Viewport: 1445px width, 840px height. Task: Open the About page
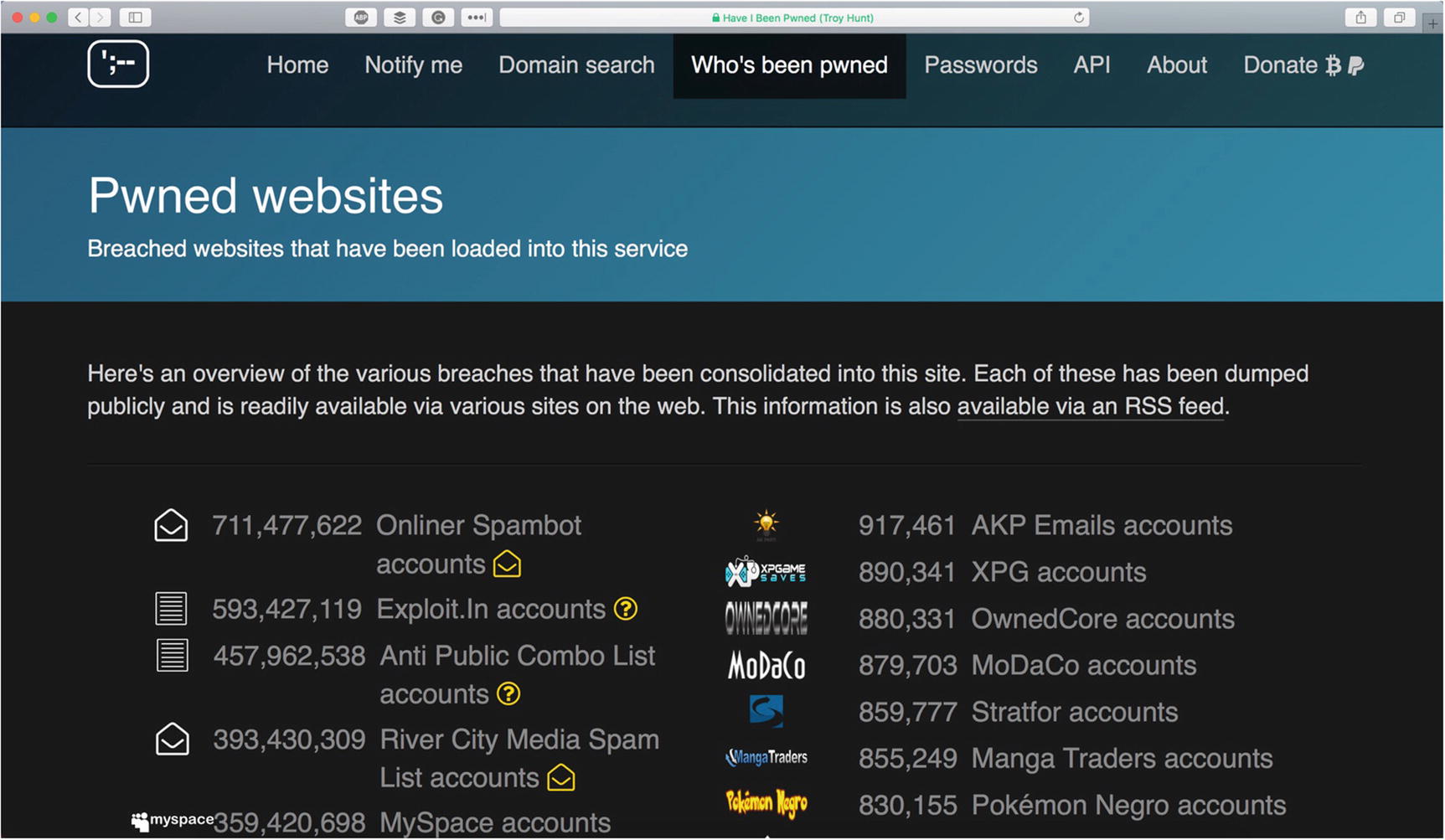coord(1177,65)
